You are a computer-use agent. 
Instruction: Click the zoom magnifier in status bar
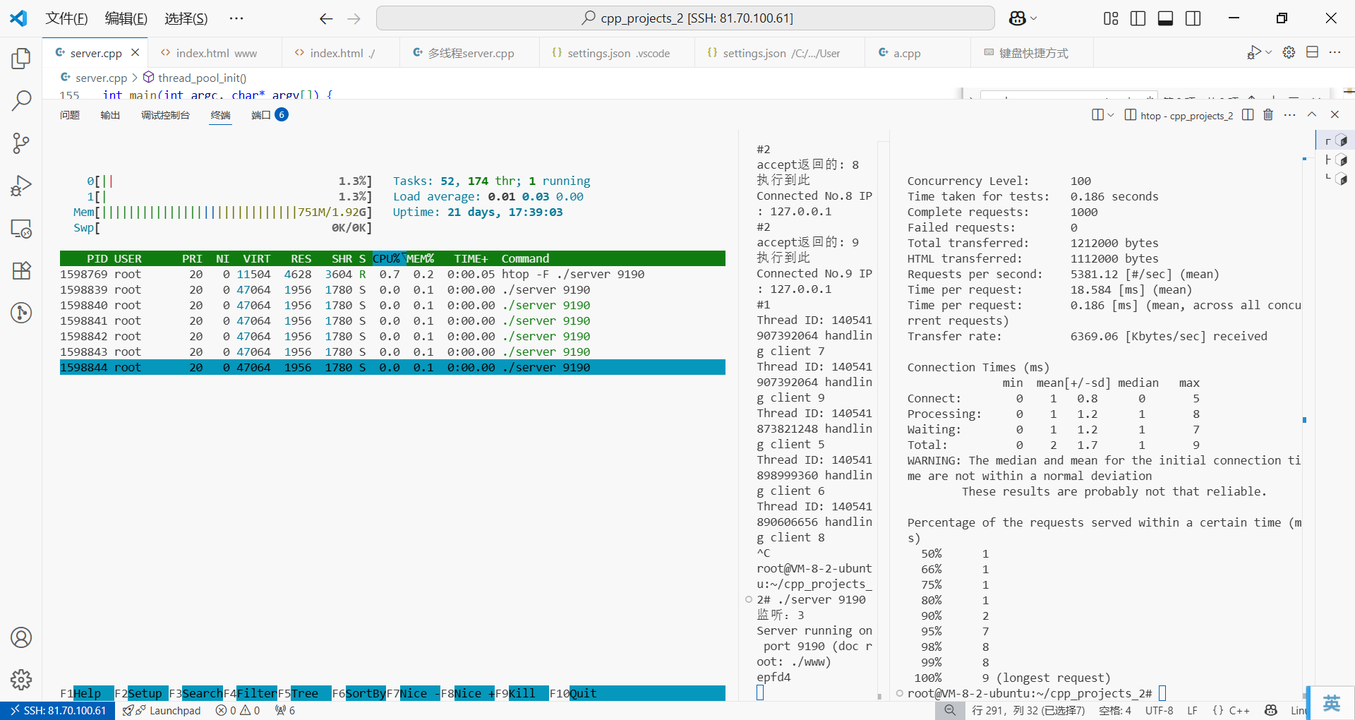click(949, 710)
